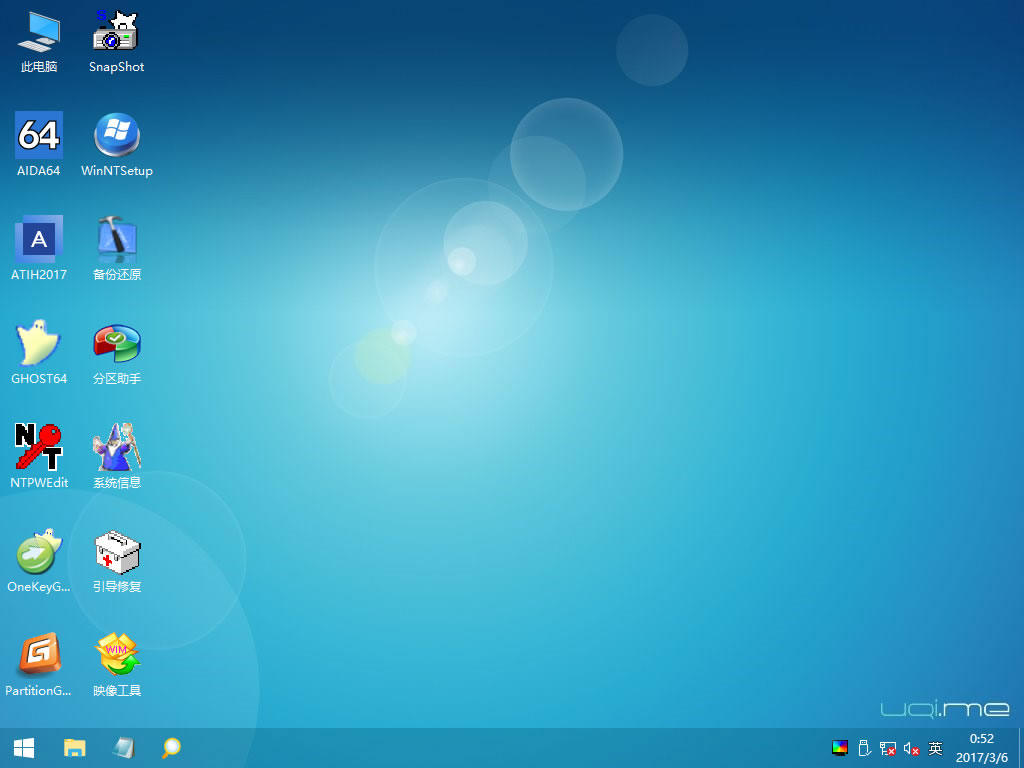Click the colorful display tray icon
This screenshot has height=768, width=1024.
(x=840, y=748)
